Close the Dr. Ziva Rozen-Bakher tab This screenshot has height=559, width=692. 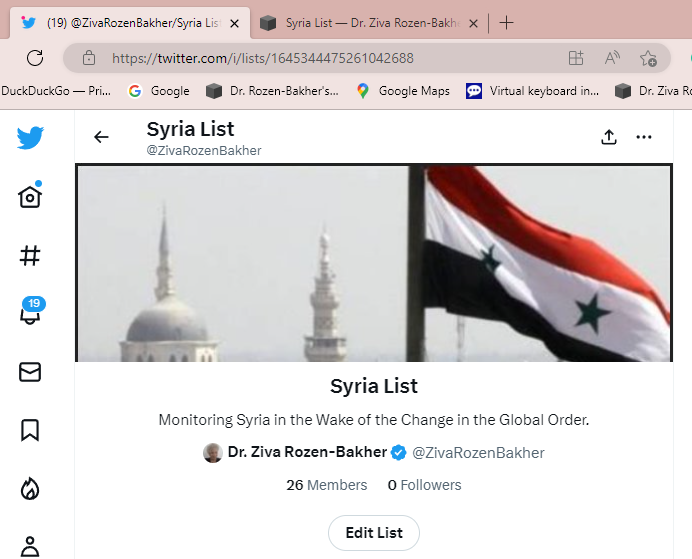point(473,23)
